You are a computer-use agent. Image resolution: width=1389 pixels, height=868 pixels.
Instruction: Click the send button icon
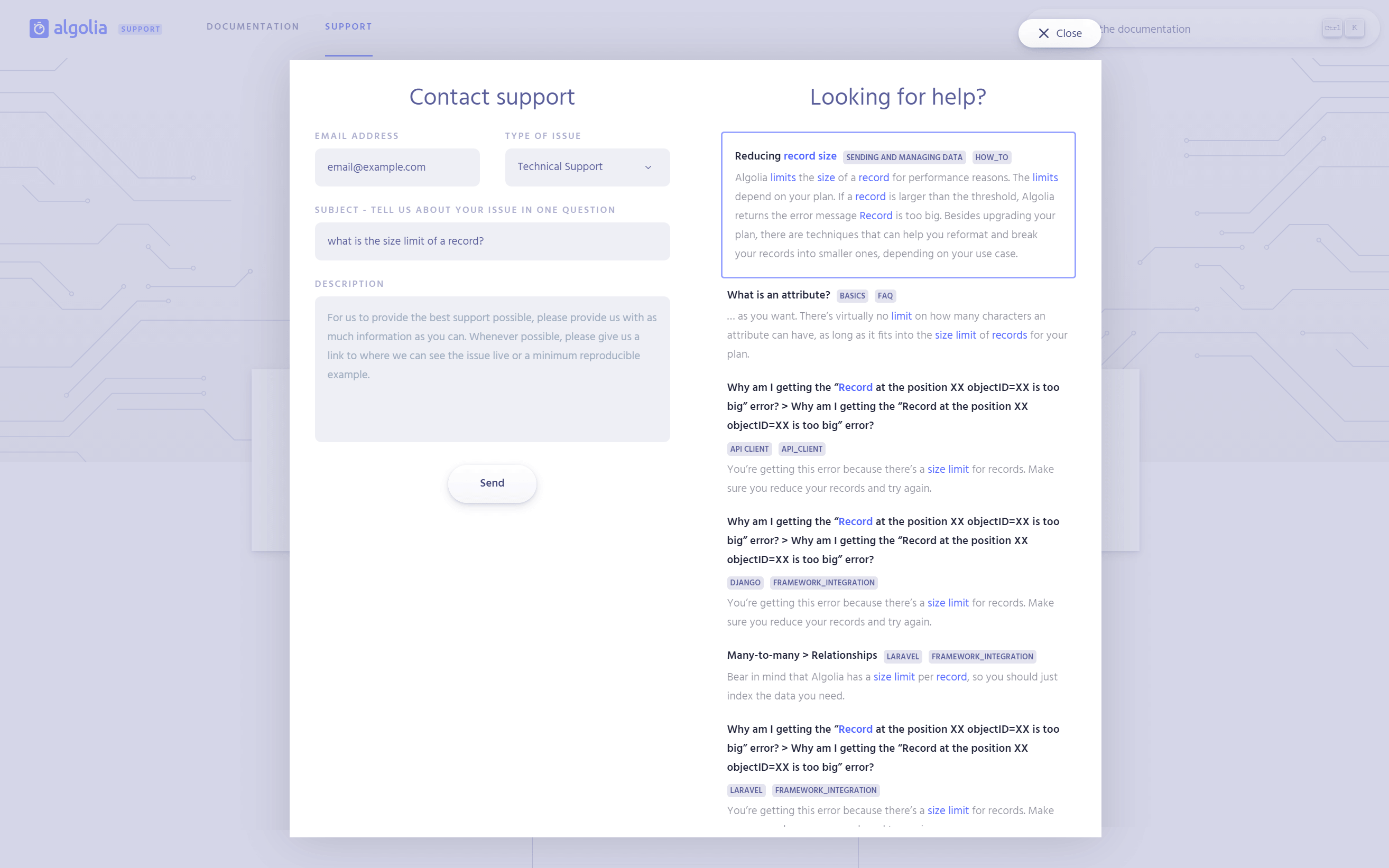(x=492, y=484)
